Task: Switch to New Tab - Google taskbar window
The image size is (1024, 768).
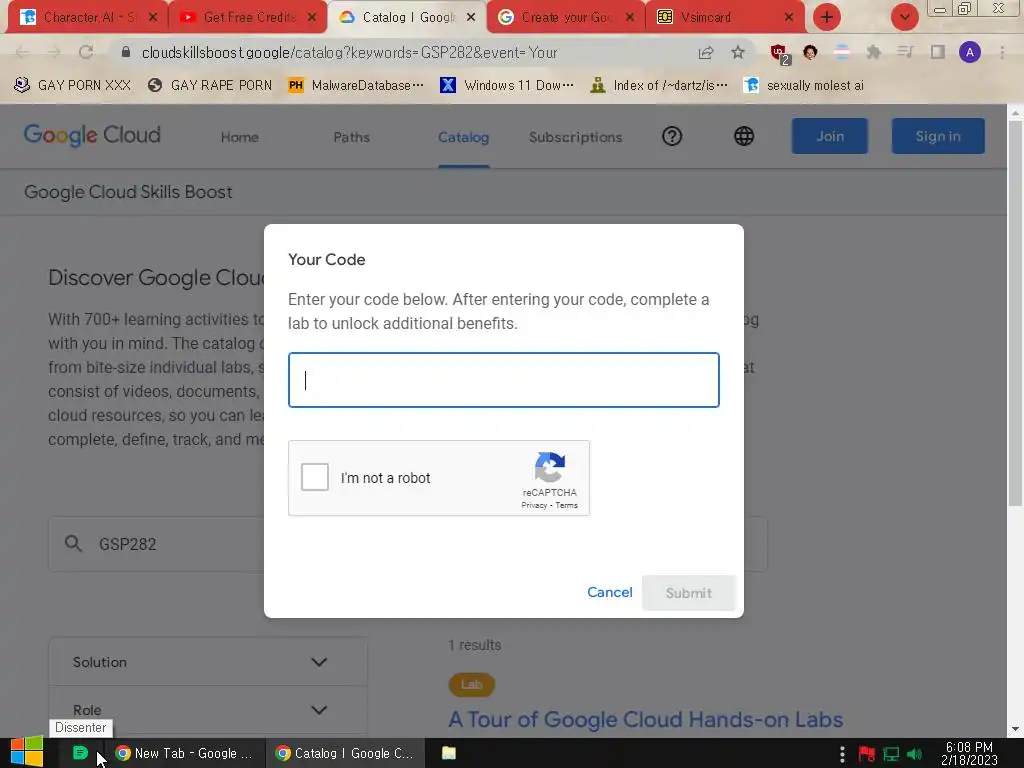Action: tap(184, 753)
